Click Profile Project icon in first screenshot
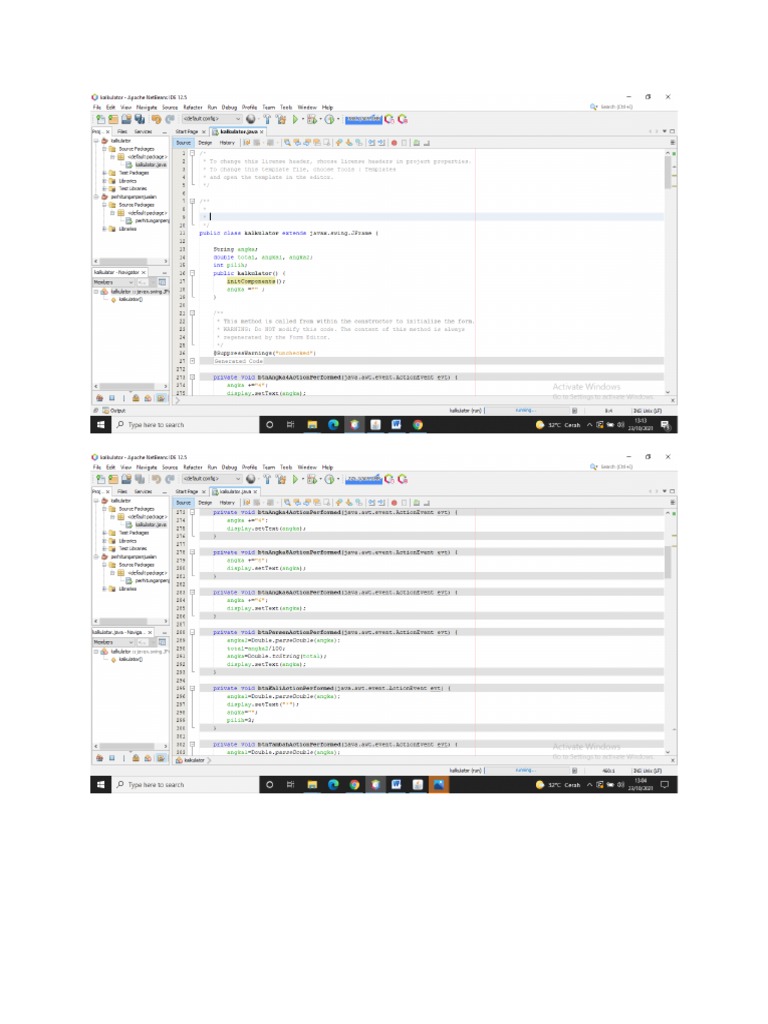The image size is (768, 1024). [330, 120]
